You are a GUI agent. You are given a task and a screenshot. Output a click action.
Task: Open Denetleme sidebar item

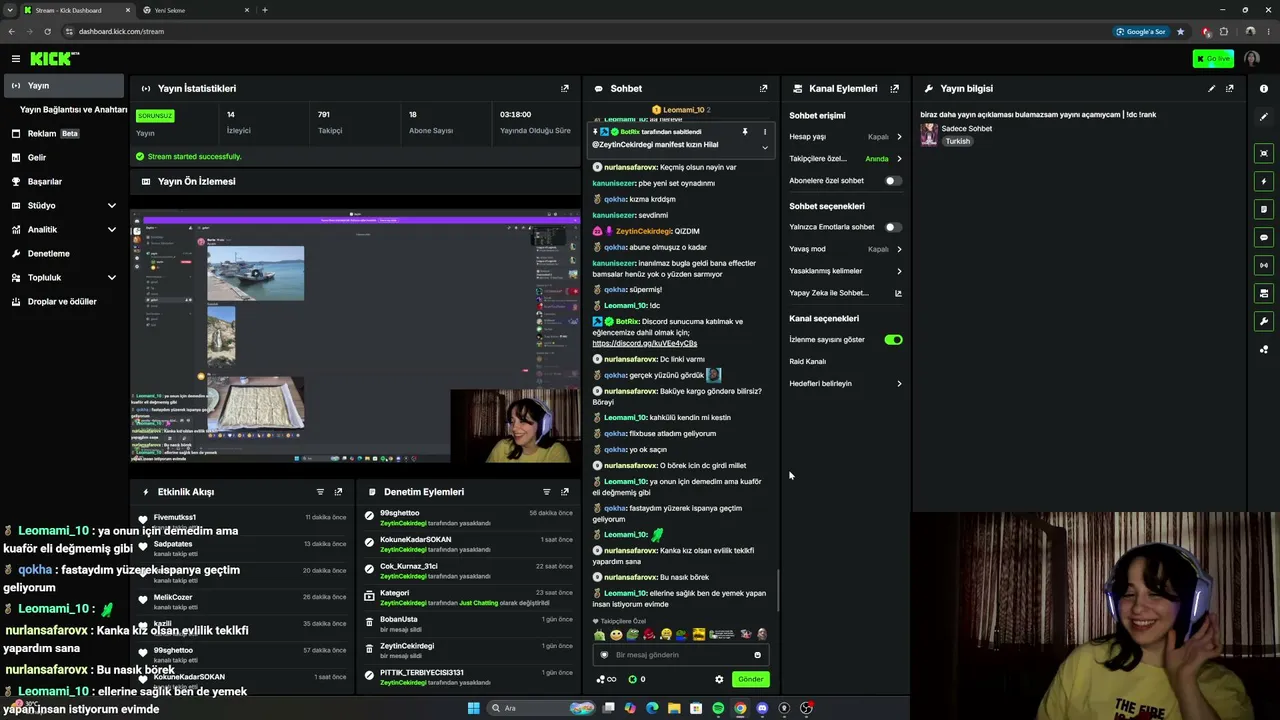point(66,253)
